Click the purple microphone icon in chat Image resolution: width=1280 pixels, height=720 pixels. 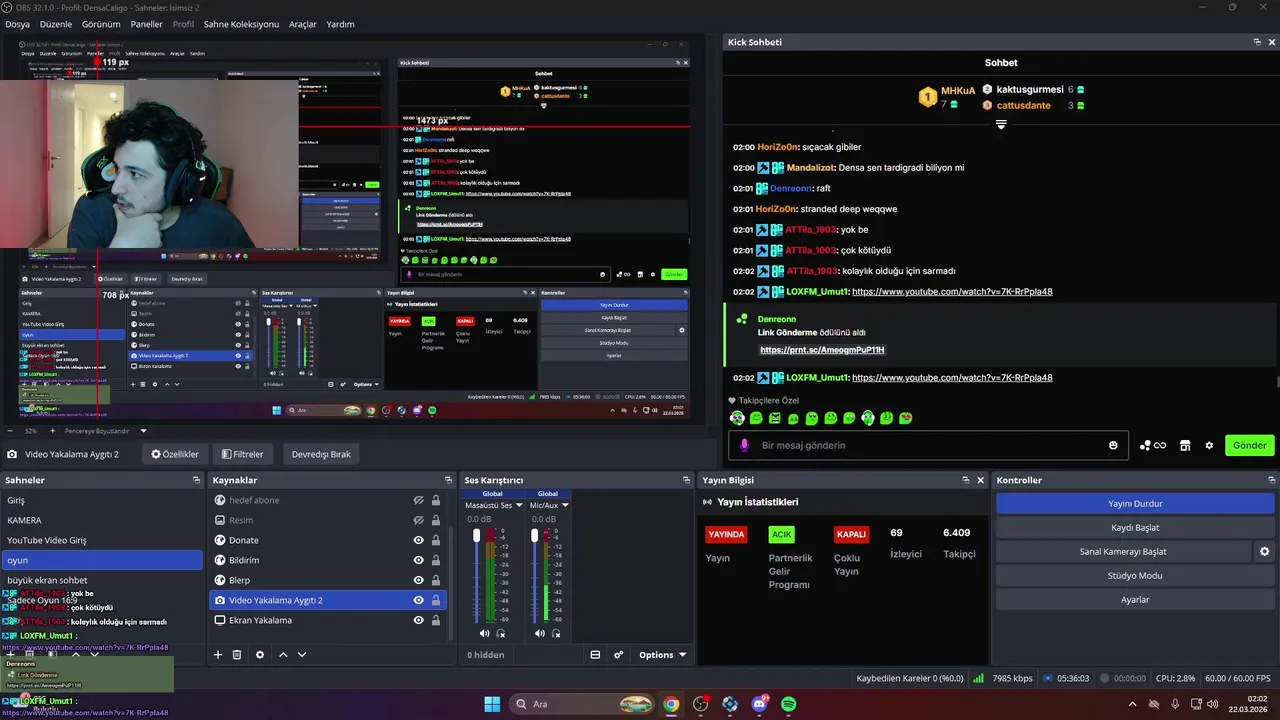tap(744, 445)
